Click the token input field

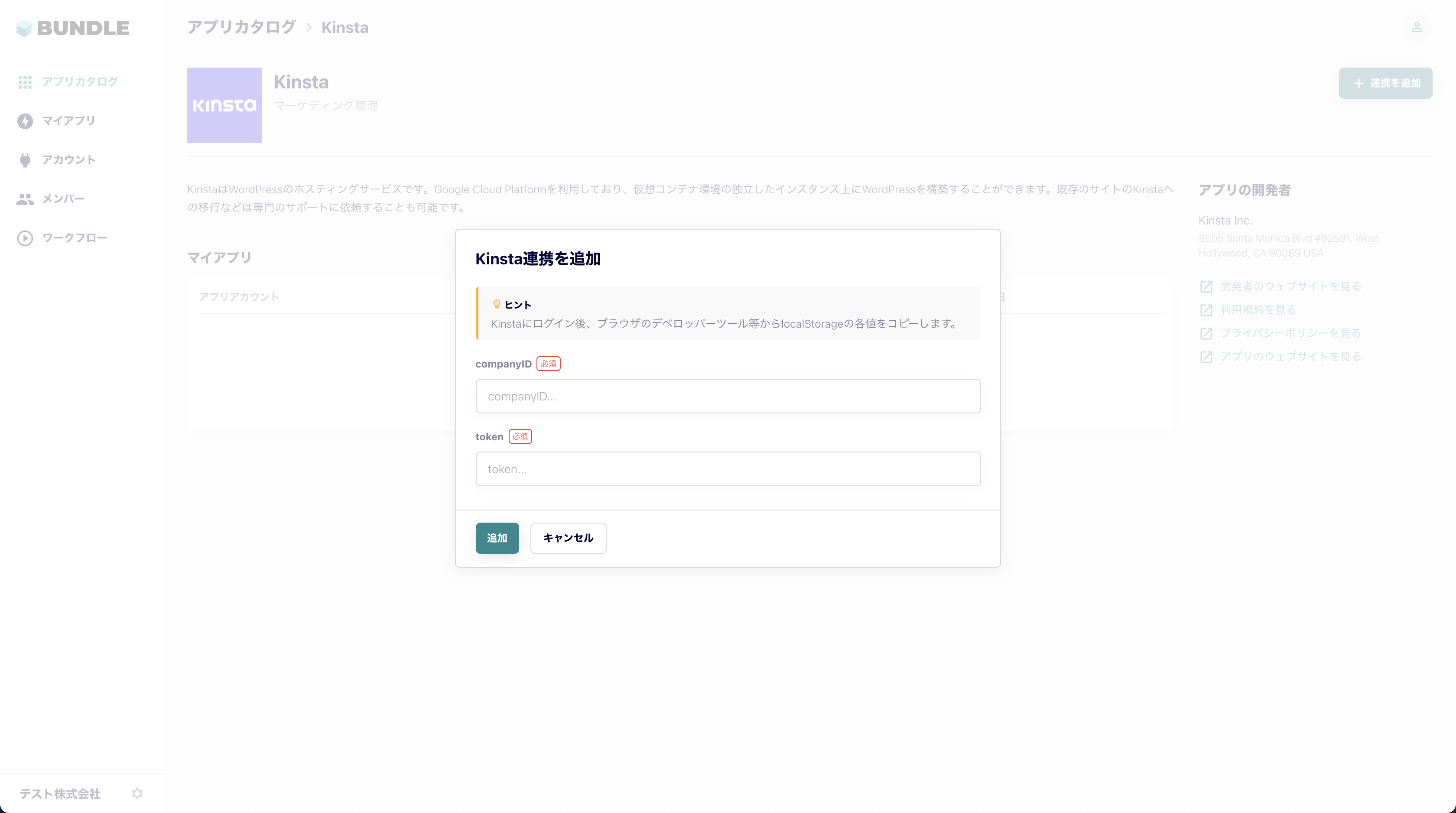click(728, 469)
